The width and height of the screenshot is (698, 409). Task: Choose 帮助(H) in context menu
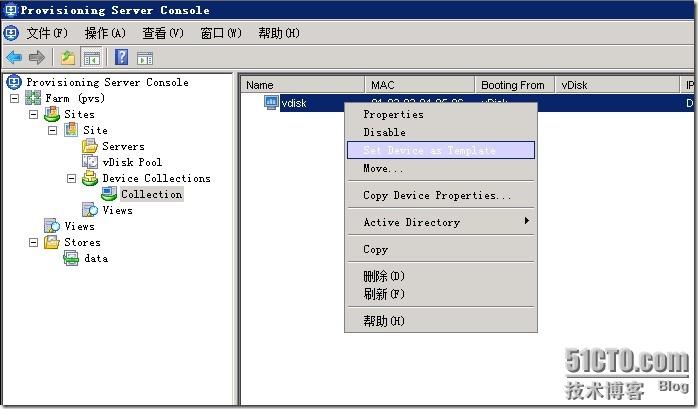[441, 321]
